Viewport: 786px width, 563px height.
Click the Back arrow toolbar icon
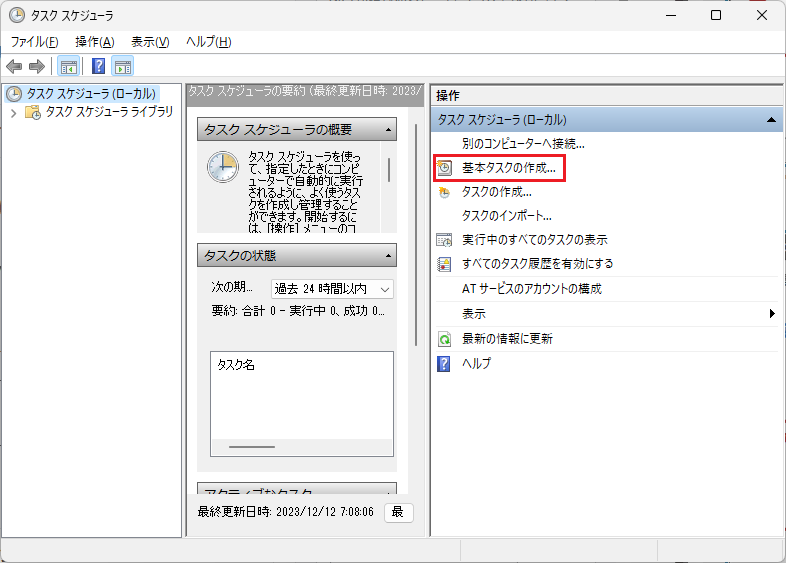[x=14, y=66]
